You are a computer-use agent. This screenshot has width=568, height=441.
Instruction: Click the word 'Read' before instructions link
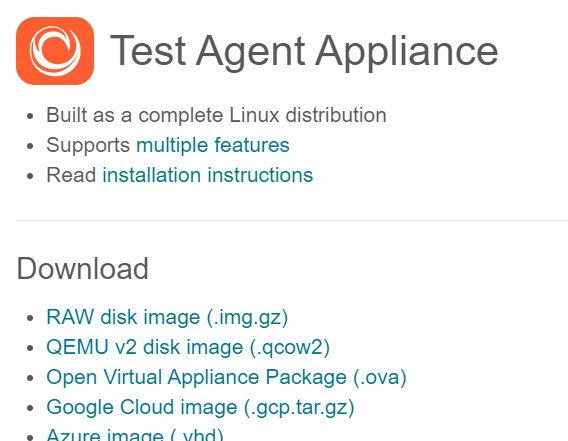(x=71, y=175)
